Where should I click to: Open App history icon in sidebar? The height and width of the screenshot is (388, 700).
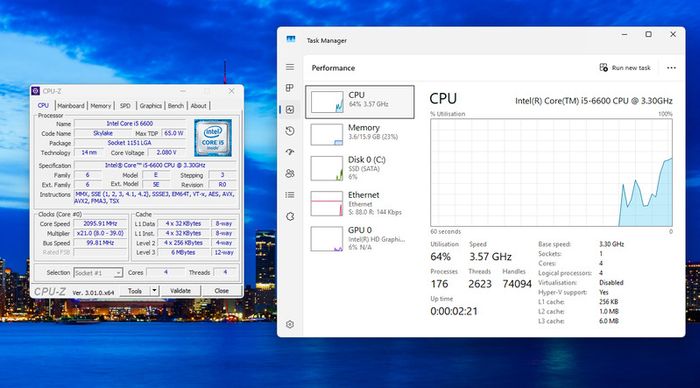pos(290,131)
